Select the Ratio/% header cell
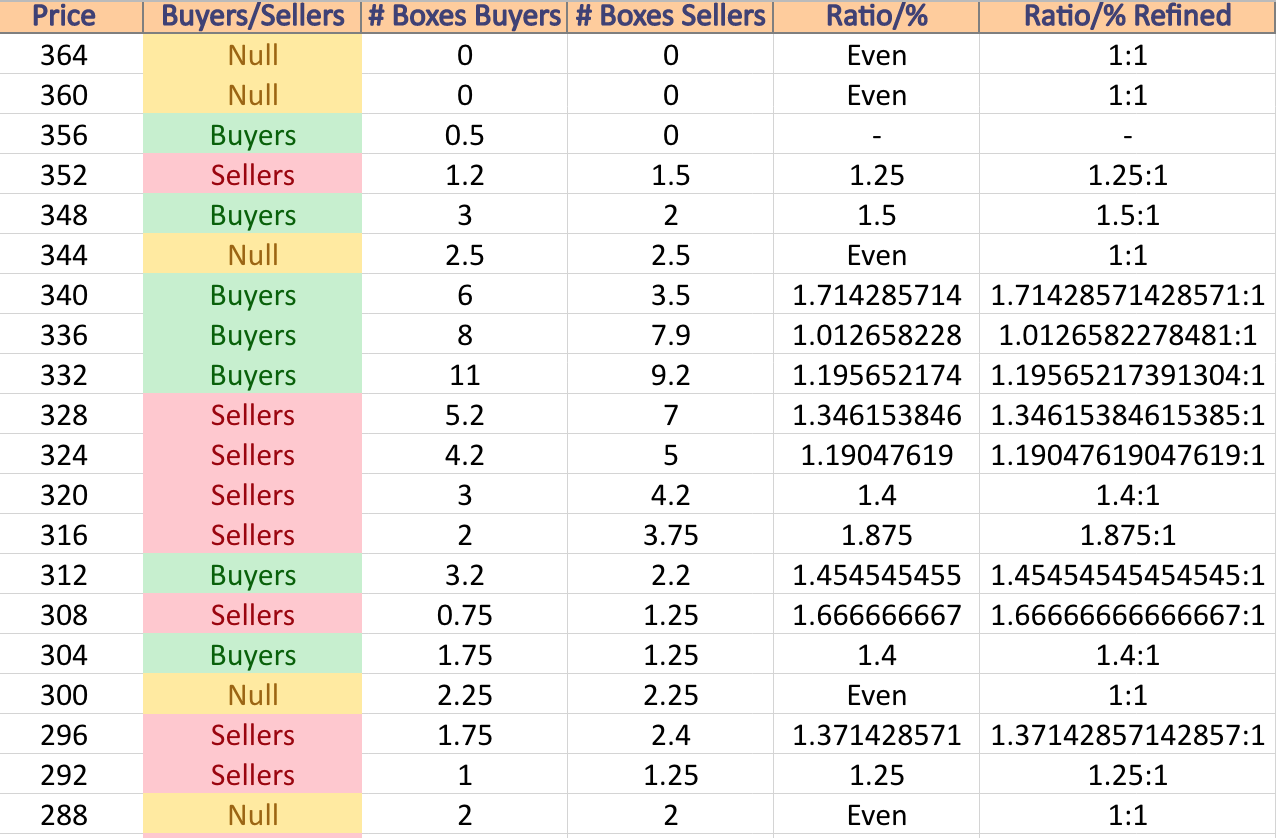Screen dimensions: 1276x838 pyautogui.click(x=876, y=16)
